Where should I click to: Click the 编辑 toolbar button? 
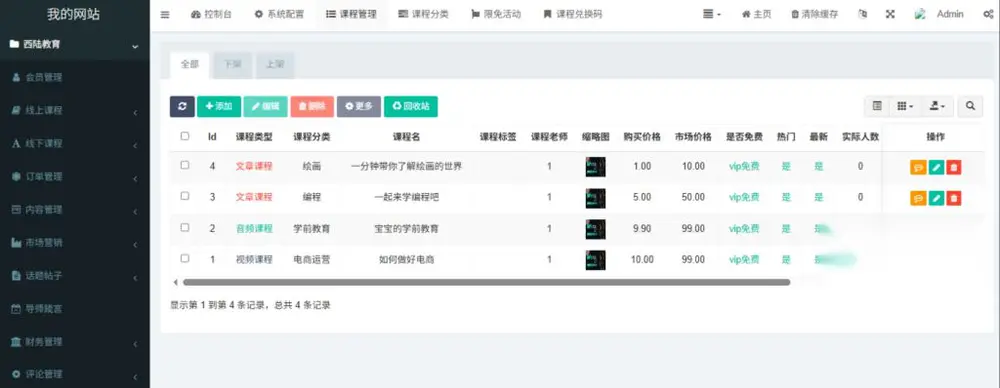(x=265, y=107)
